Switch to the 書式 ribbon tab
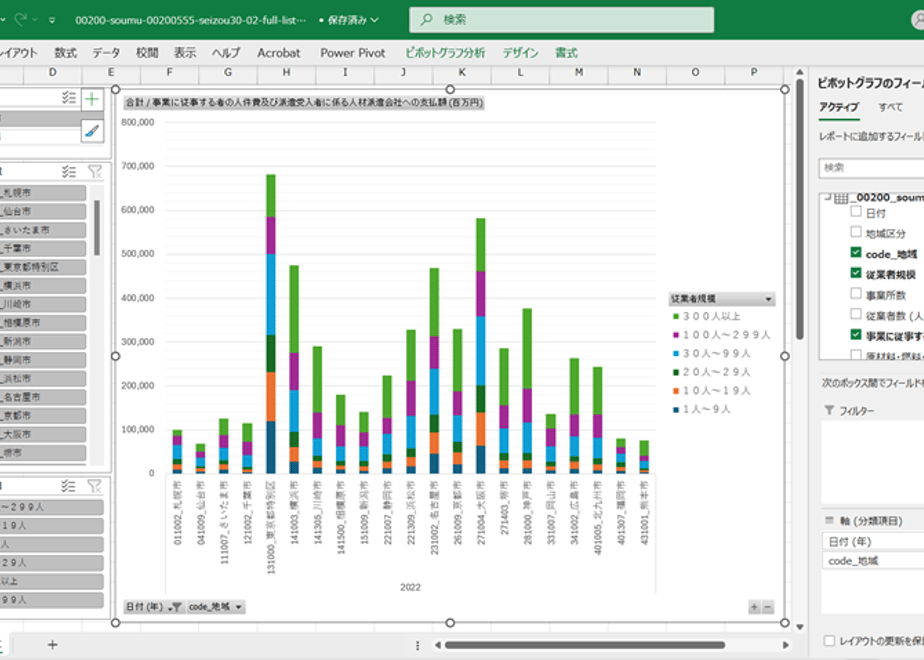The height and width of the screenshot is (660, 924). (x=566, y=53)
